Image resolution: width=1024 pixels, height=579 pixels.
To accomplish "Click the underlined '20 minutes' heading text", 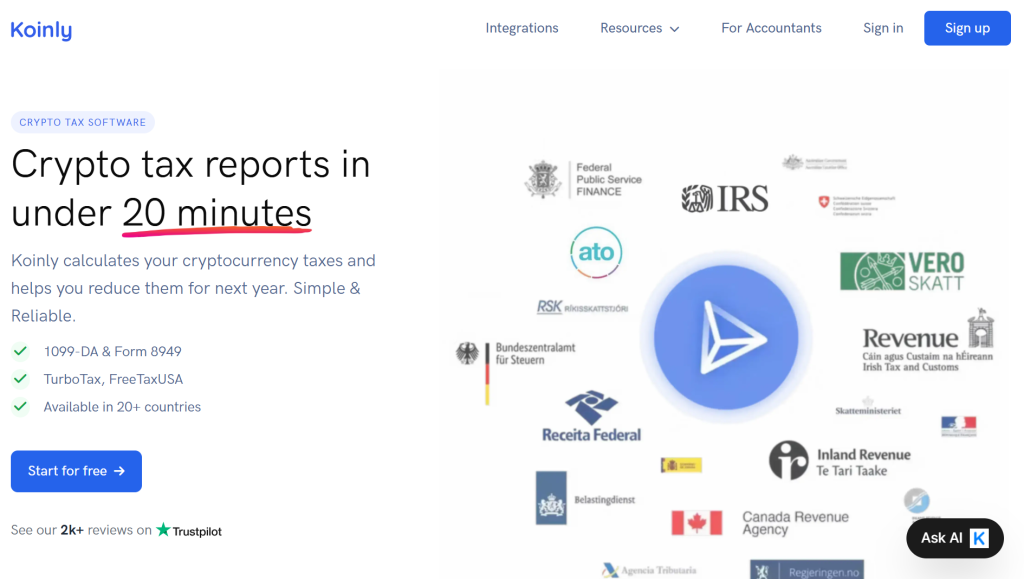I will pos(217,213).
